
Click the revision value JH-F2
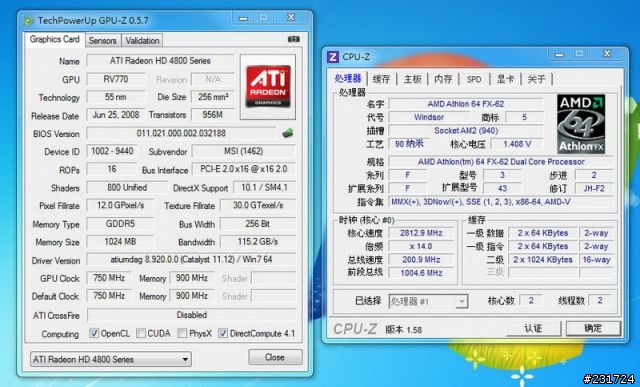(x=594, y=188)
